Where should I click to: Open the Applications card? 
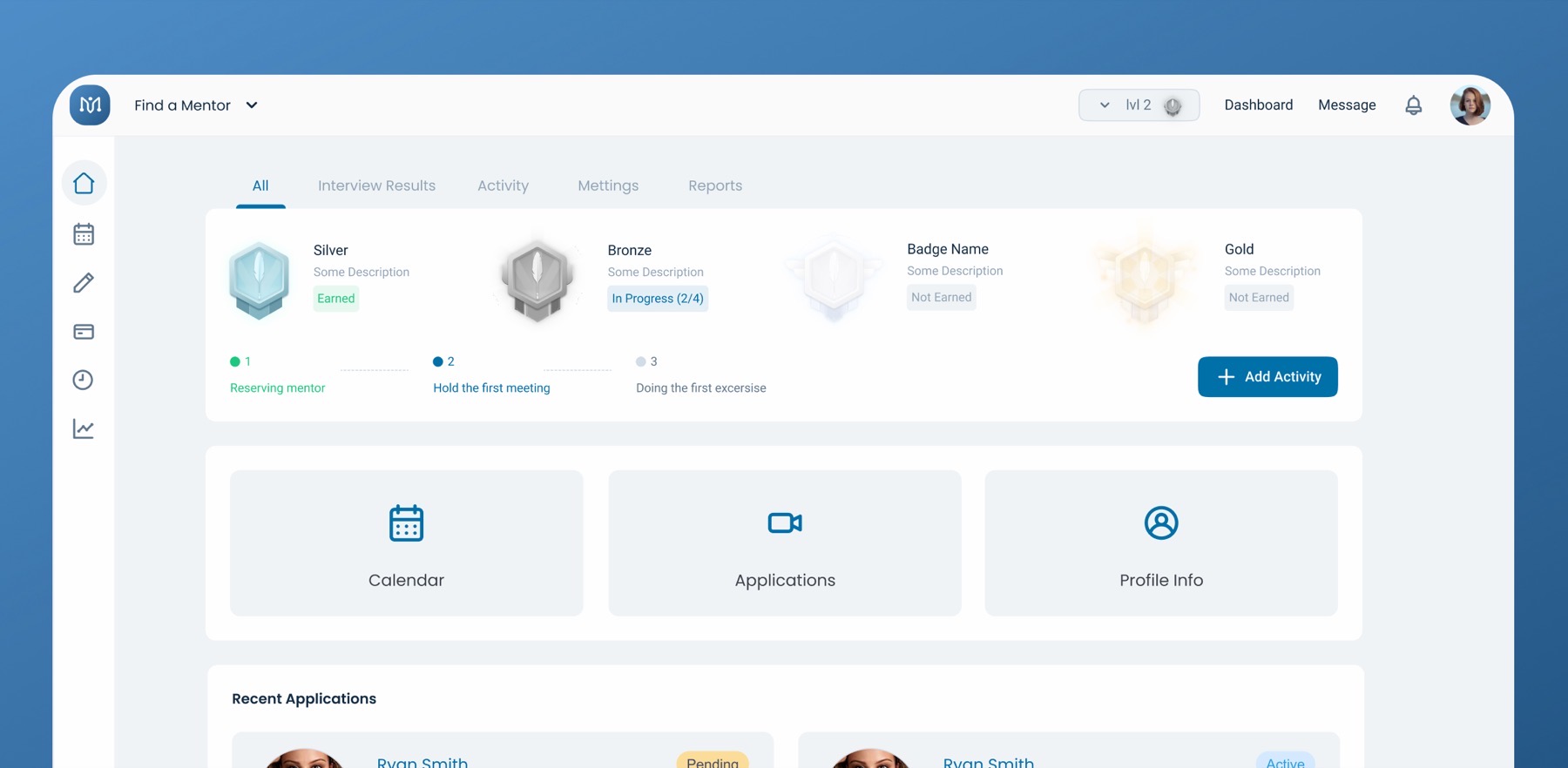(785, 543)
